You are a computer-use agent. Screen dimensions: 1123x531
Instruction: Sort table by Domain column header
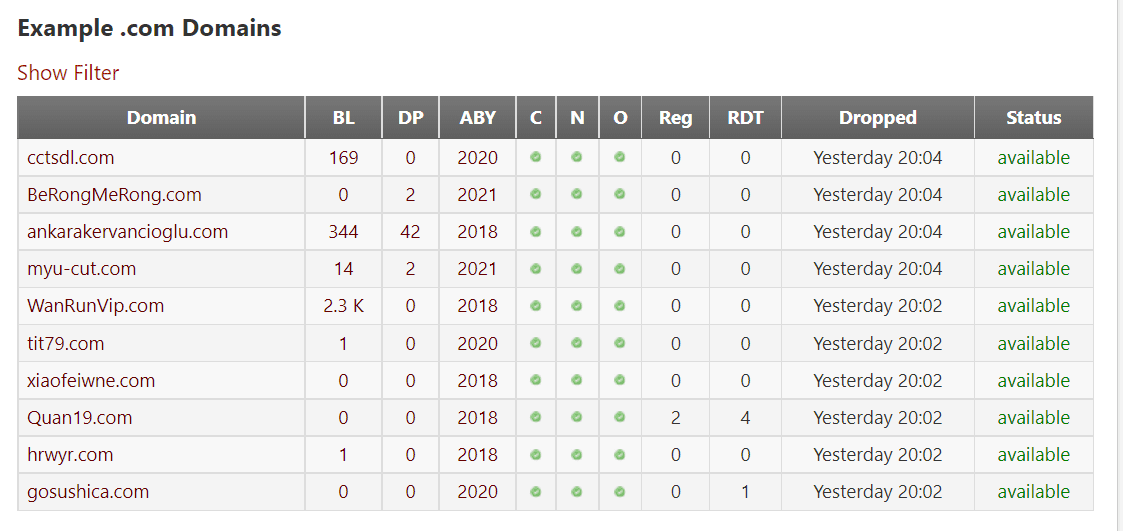coord(161,118)
